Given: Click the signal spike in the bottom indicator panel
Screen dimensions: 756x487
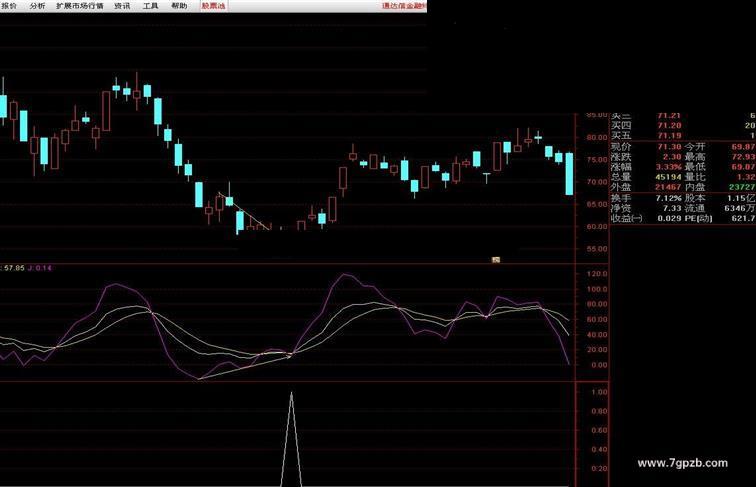Looking at the screenshot, I should [291, 439].
